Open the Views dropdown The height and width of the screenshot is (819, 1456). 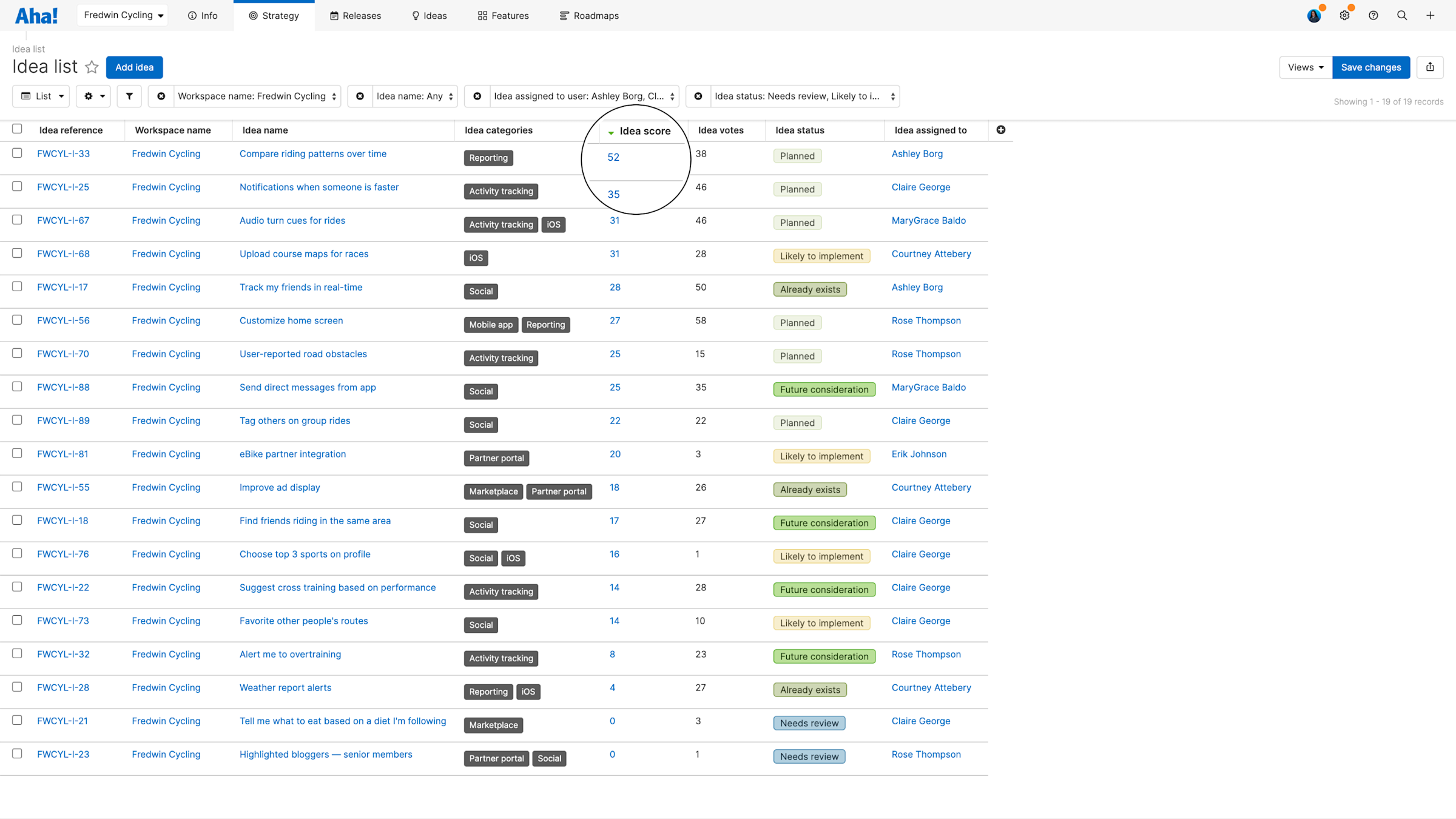tap(1305, 67)
